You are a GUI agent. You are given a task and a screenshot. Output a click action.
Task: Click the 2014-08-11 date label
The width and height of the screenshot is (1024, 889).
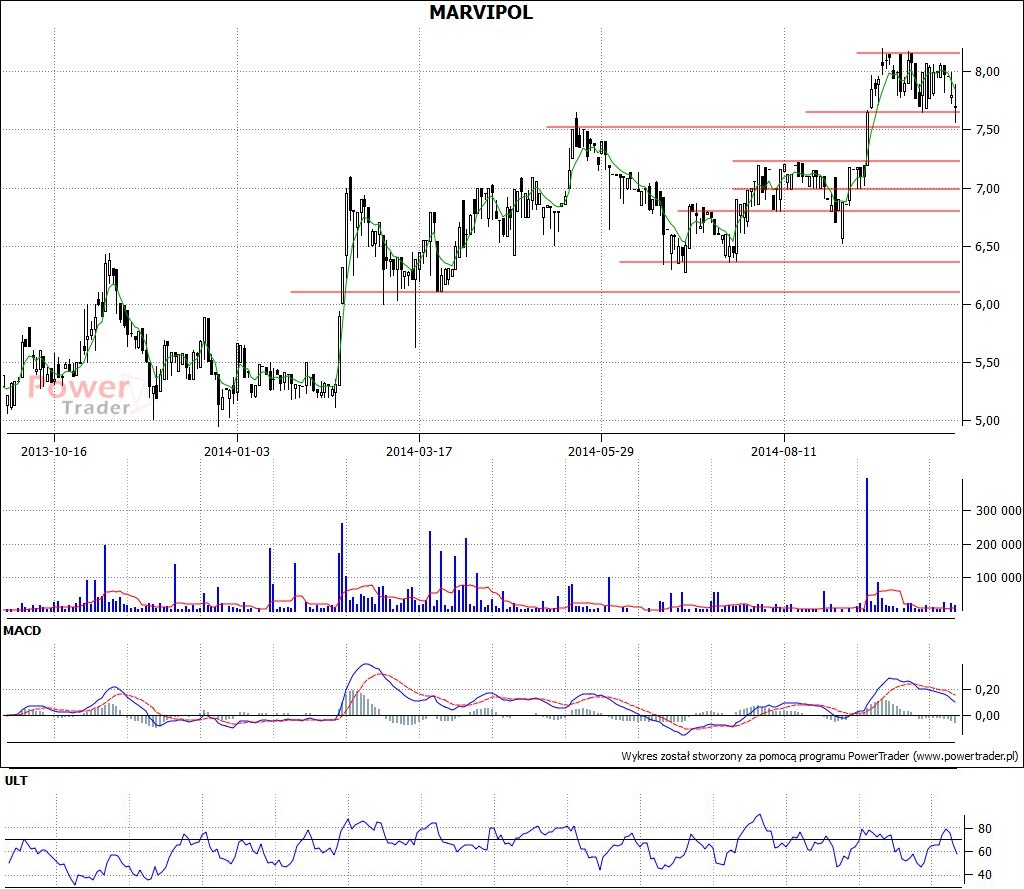coord(784,451)
